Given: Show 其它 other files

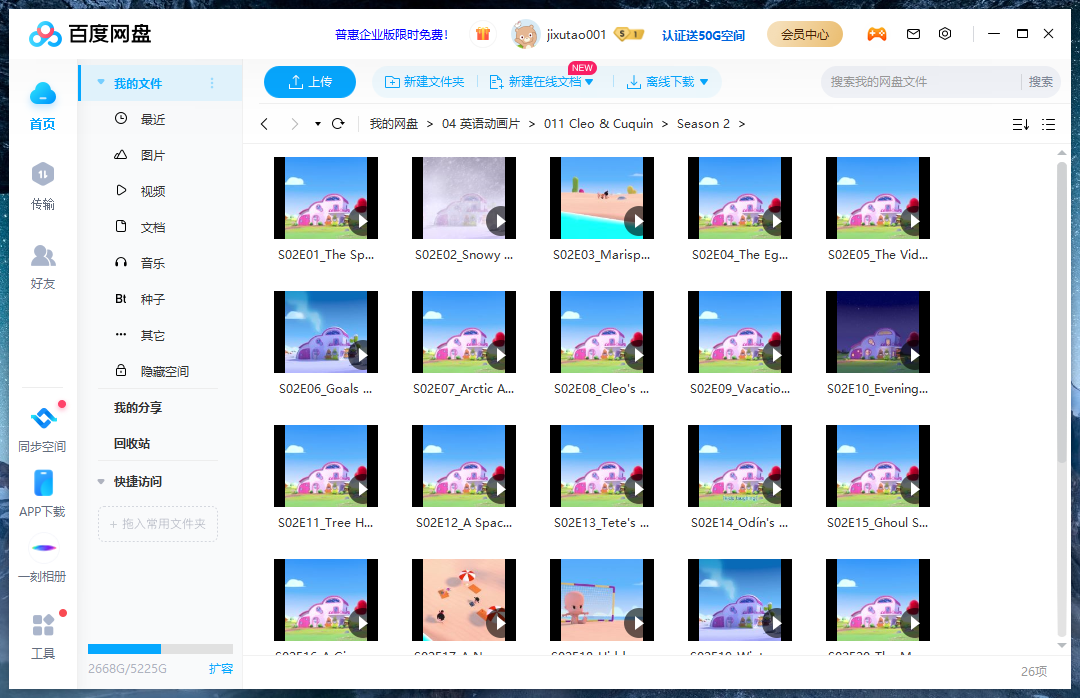Looking at the screenshot, I should coord(153,336).
